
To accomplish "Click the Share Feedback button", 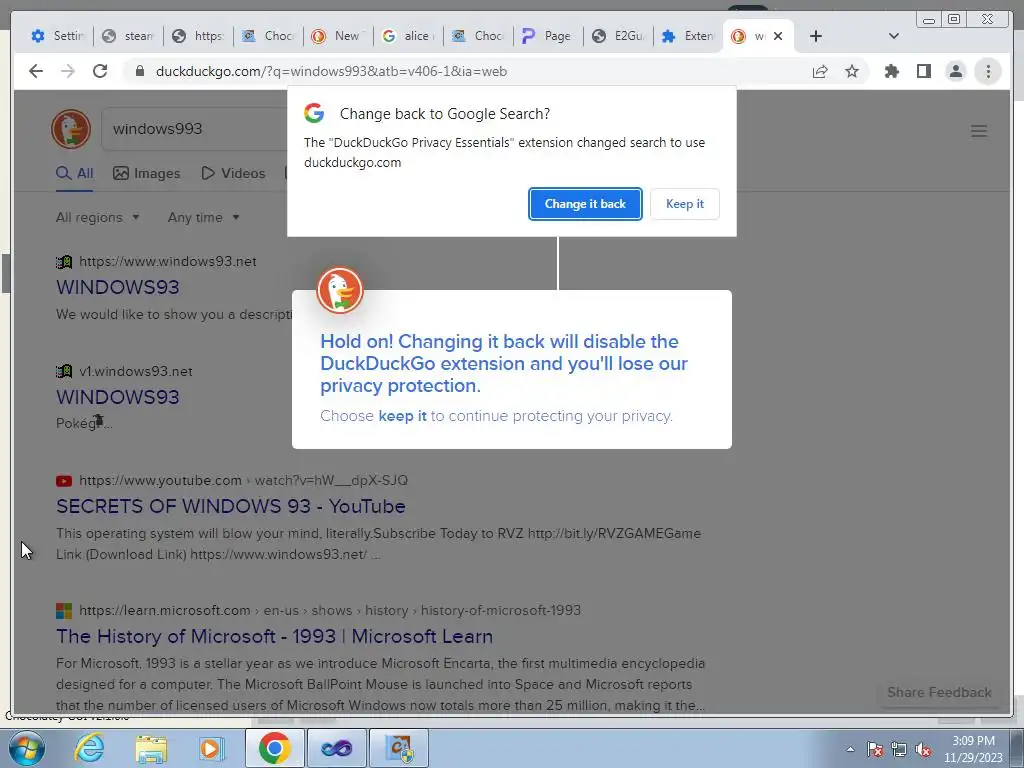I will click(939, 692).
